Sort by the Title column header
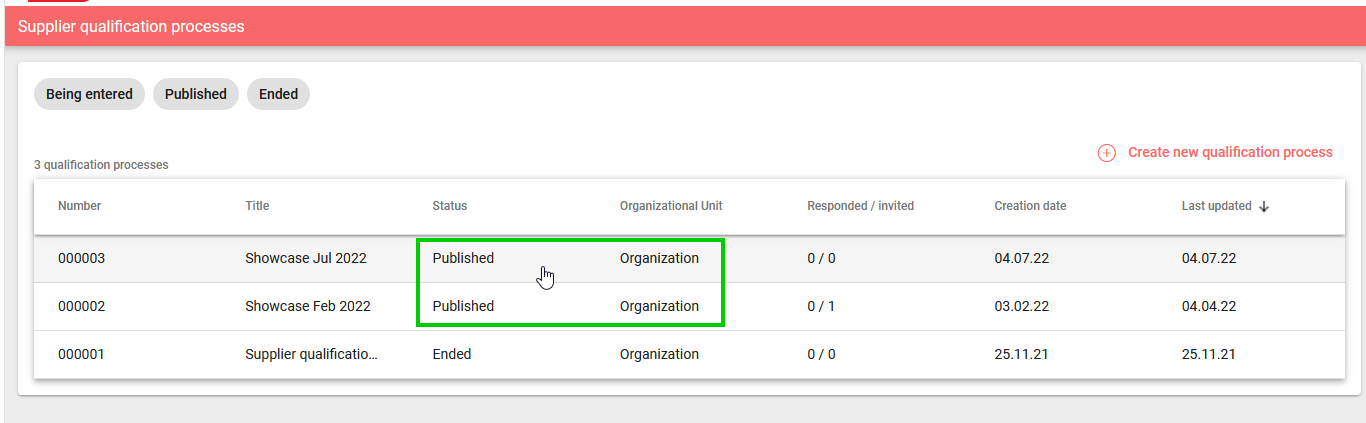The height and width of the screenshot is (423, 1366). pos(257,206)
